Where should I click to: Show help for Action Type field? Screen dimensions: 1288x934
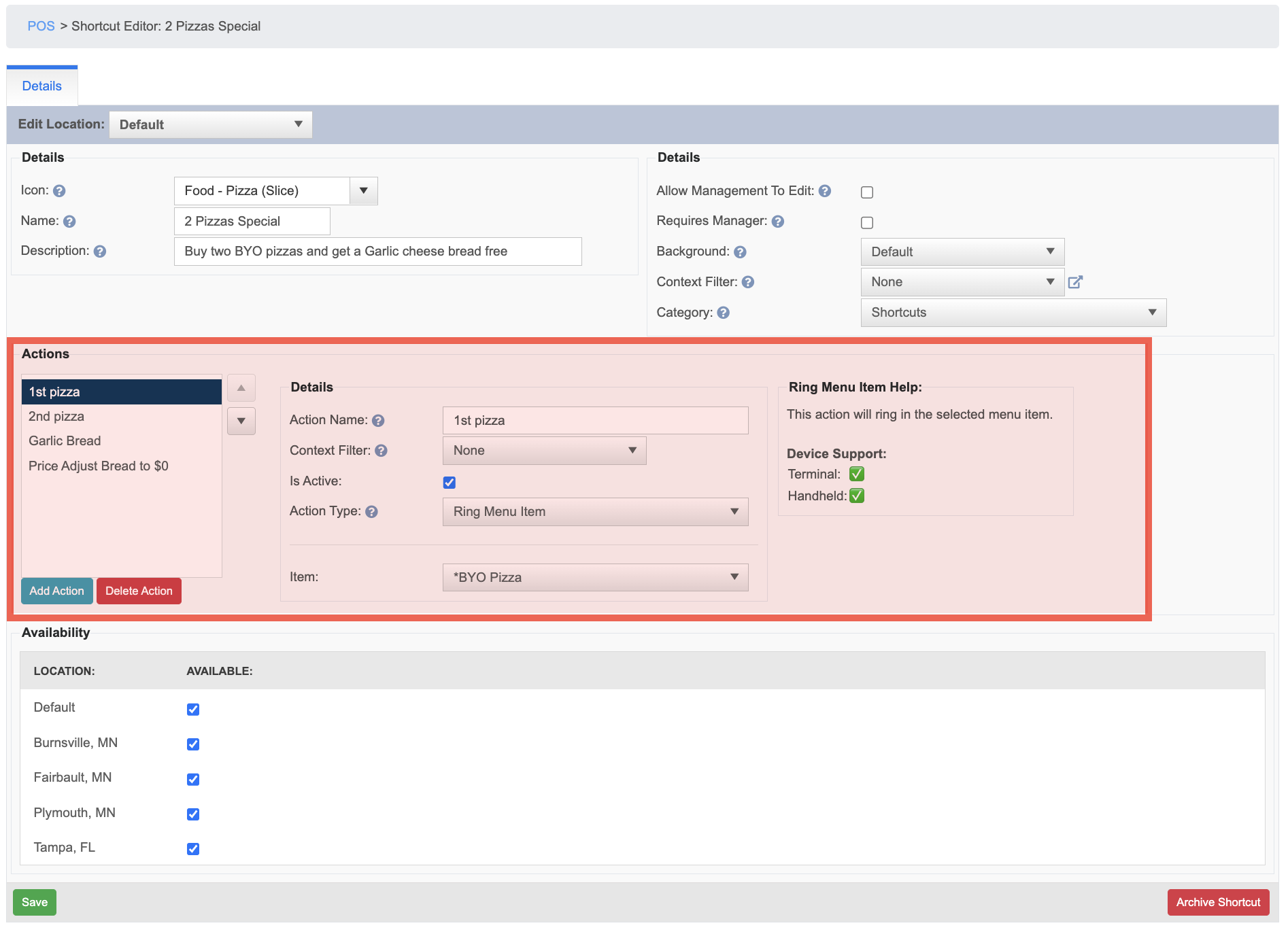point(371,512)
